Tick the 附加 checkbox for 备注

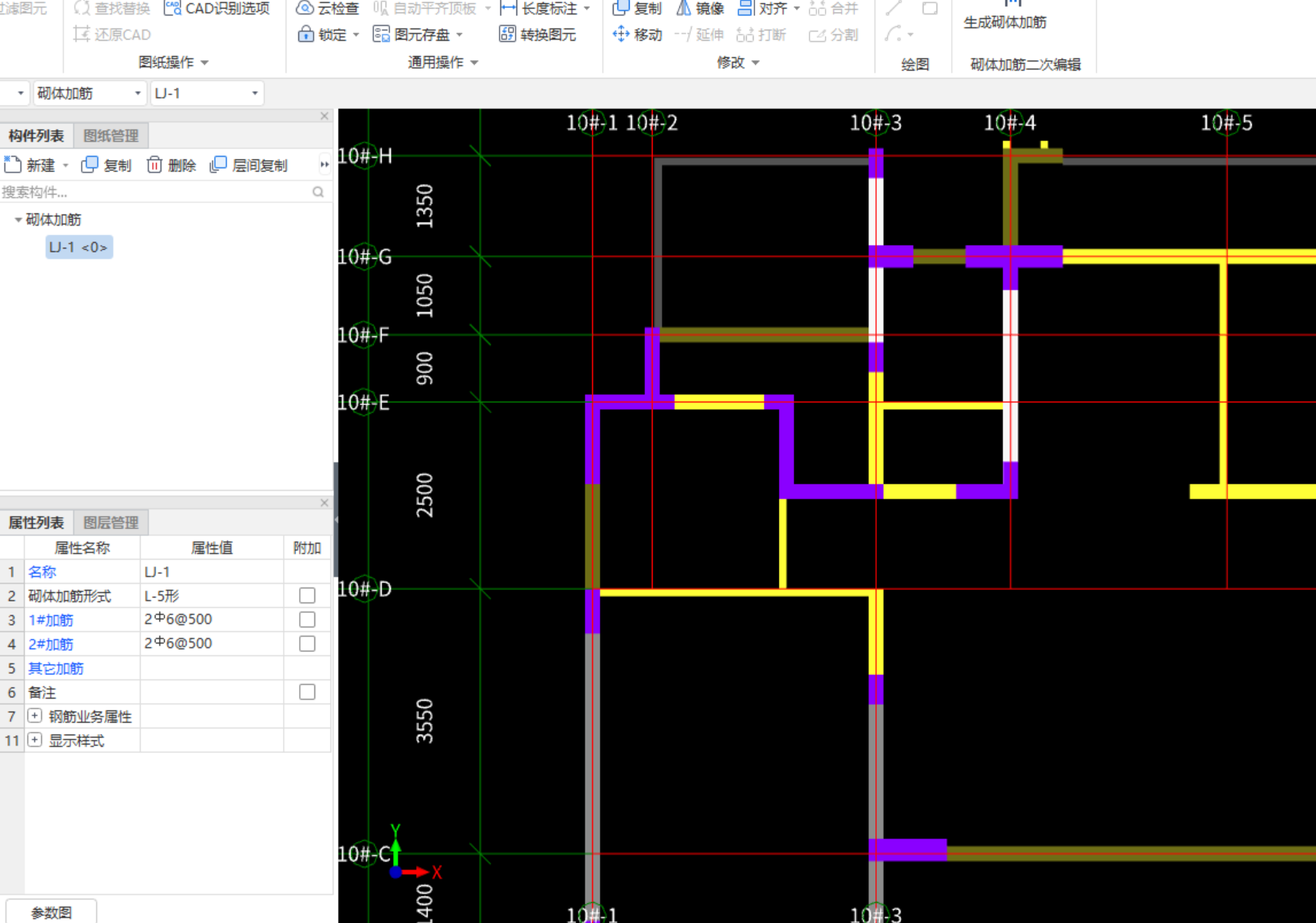click(x=307, y=692)
